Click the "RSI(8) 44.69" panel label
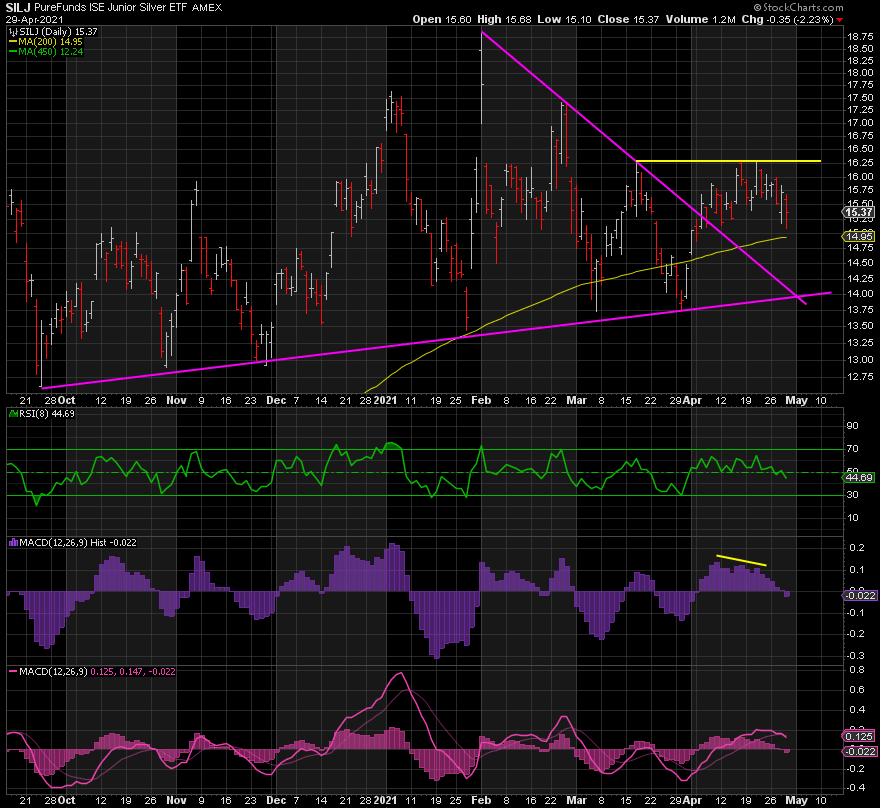Image resolution: width=880 pixels, height=808 pixels. pyautogui.click(x=47, y=414)
